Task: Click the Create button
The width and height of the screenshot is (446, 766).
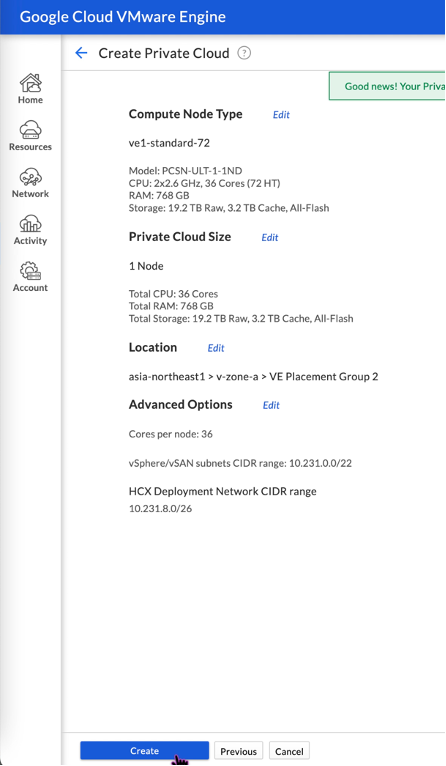Action: tap(145, 751)
